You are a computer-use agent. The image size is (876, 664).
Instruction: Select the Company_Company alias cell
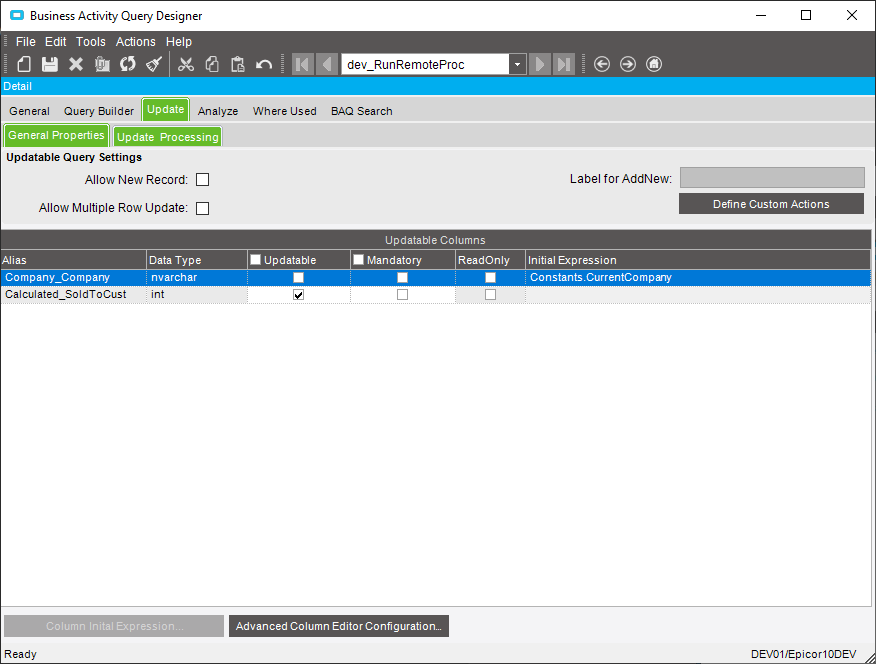[x=73, y=278]
